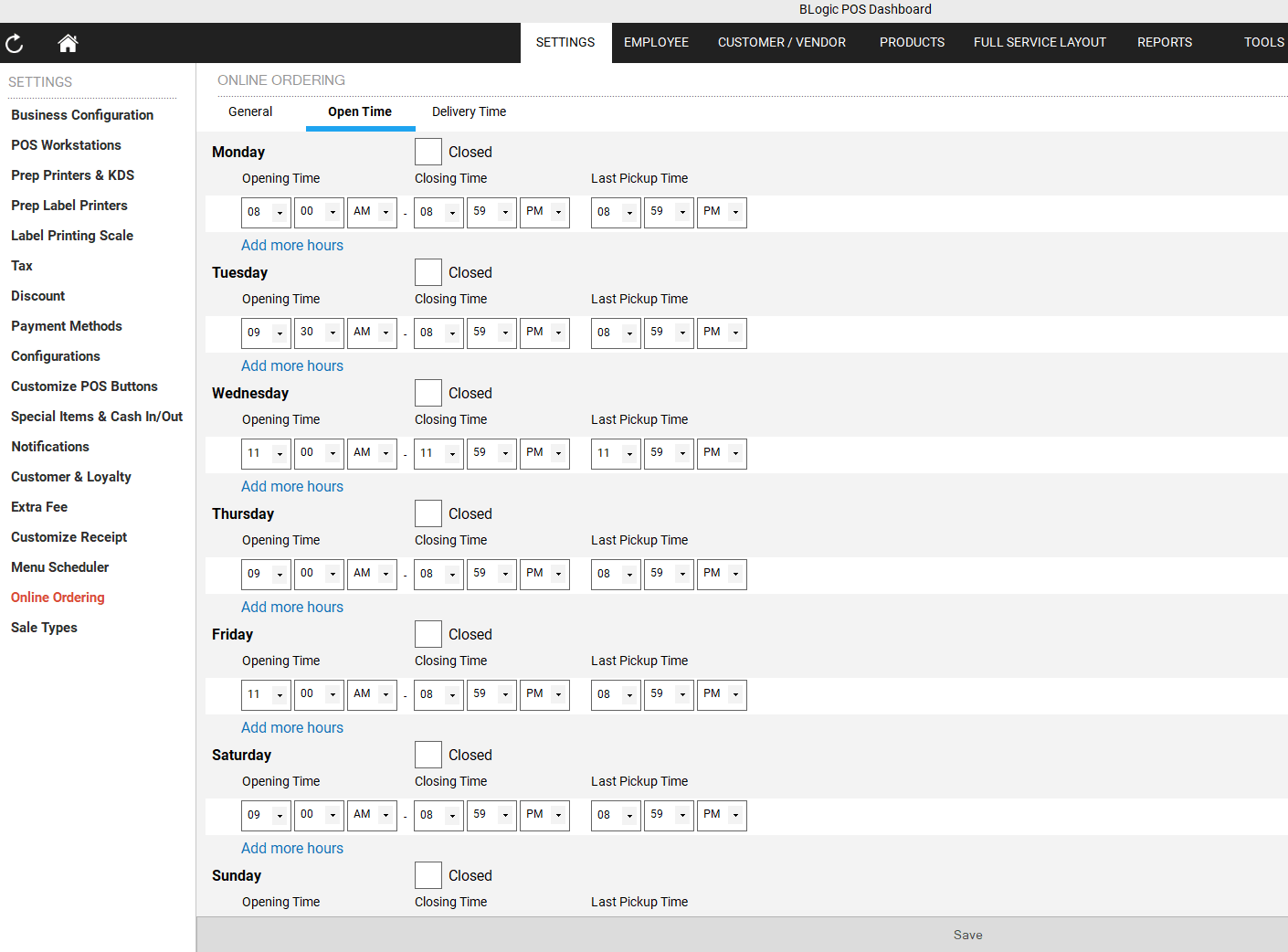1288x952 pixels.
Task: Go to the home icon
Action: [x=68, y=43]
